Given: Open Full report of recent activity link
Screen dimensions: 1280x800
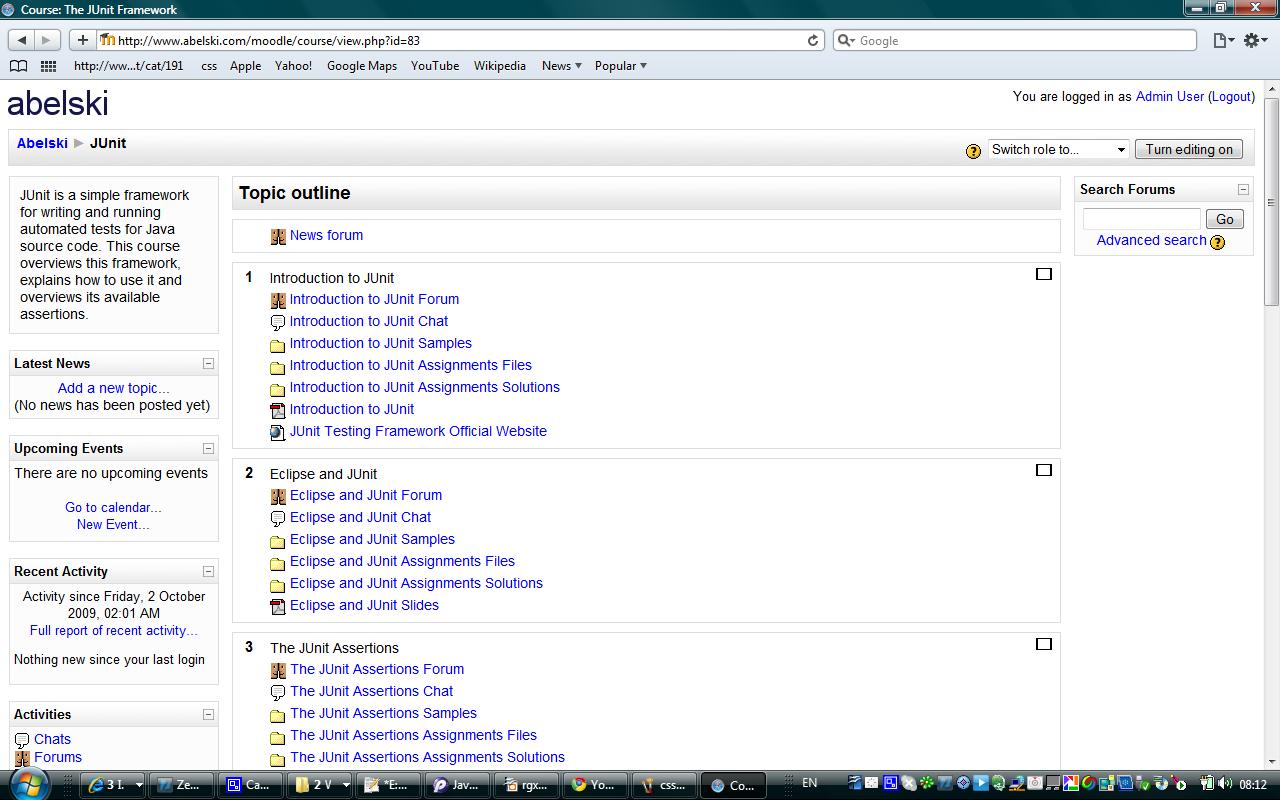Looking at the screenshot, I should point(114,631).
